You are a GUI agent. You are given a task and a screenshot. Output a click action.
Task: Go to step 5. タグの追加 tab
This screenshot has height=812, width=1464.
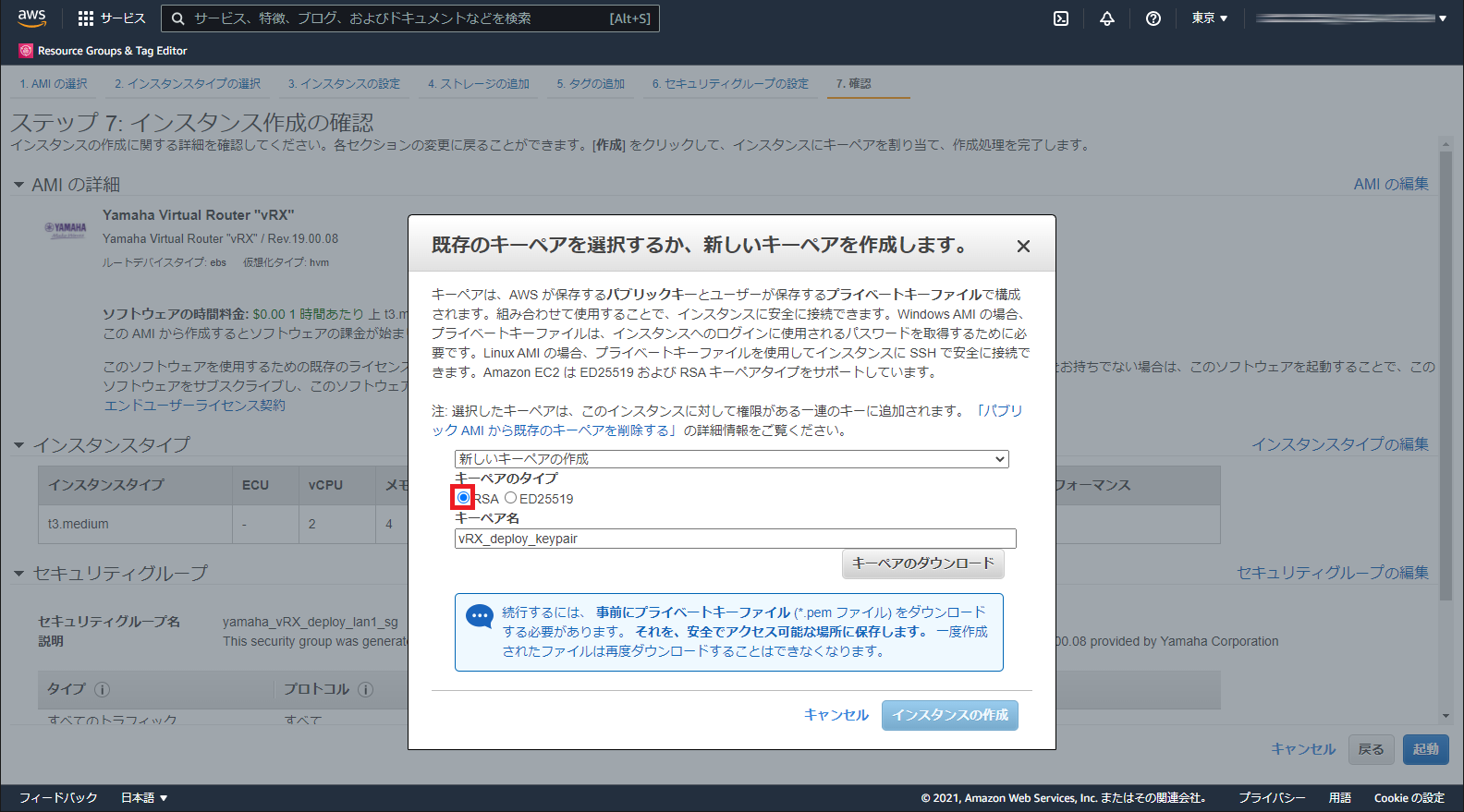(x=591, y=84)
